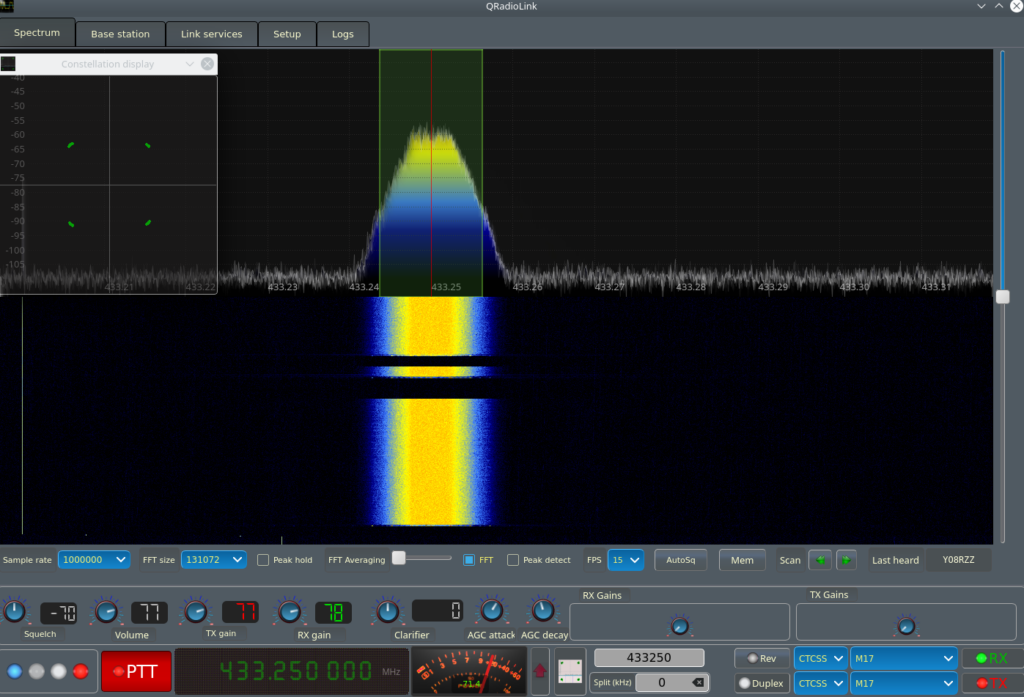The width and height of the screenshot is (1024, 697).
Task: Switch to the Base station tab
Action: [x=120, y=33]
